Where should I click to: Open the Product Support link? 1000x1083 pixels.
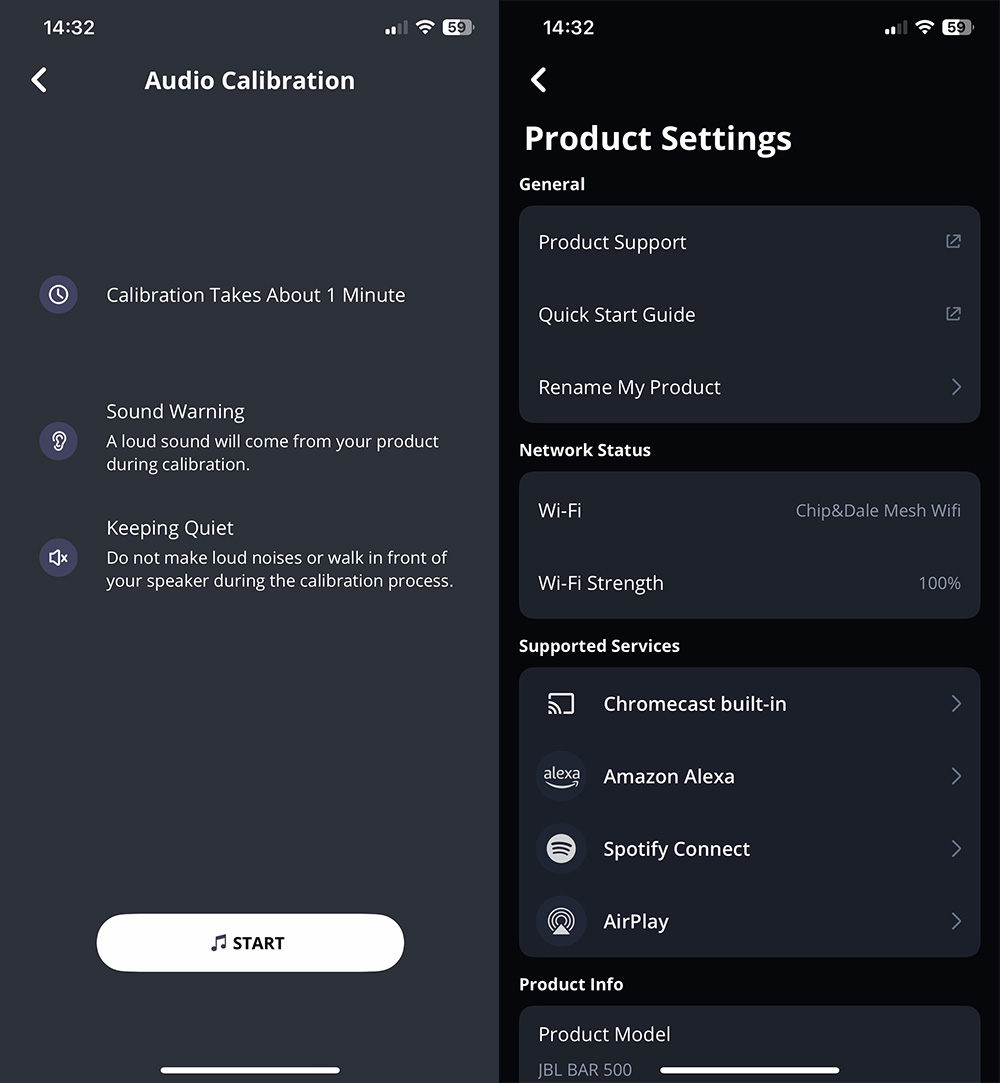612,242
